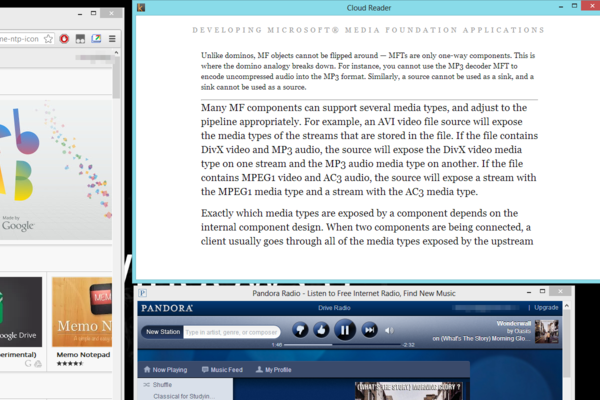Go to the My Profile tab
600x400 pixels.
pyautogui.click(x=273, y=370)
